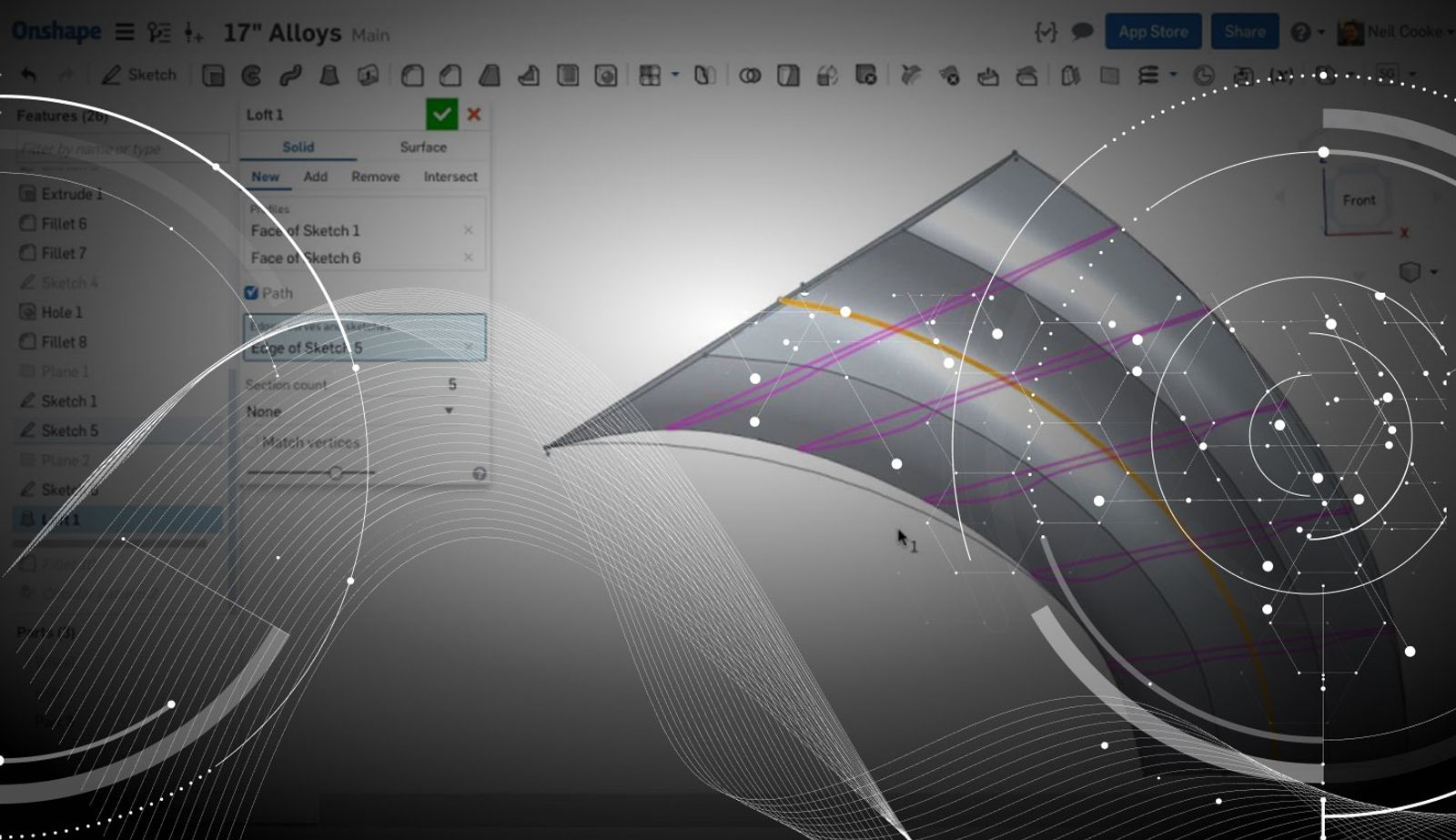Click the opacity slider handle in Loft dialog
Image resolution: width=1456 pixels, height=840 pixels.
pyautogui.click(x=336, y=472)
